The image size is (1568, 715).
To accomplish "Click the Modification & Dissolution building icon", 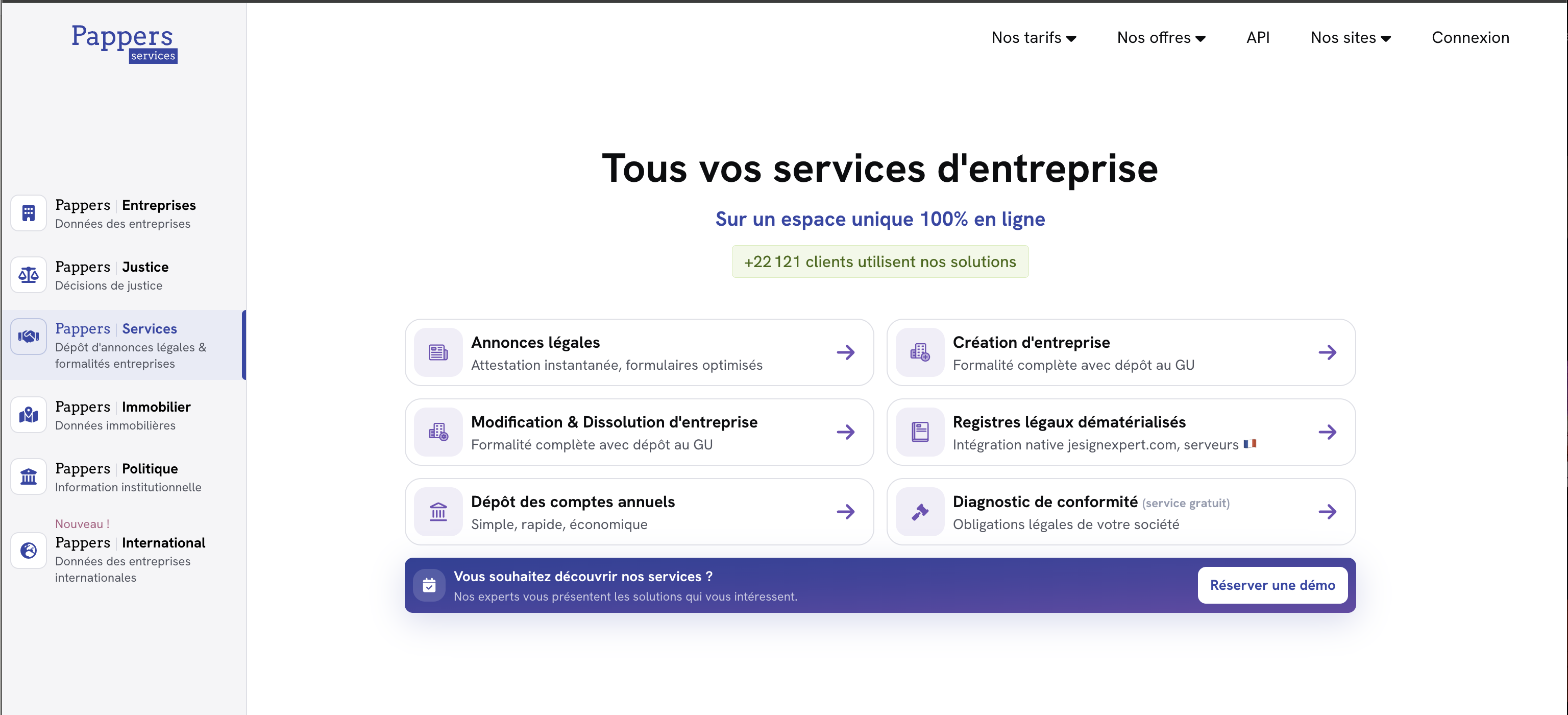I will coord(438,433).
